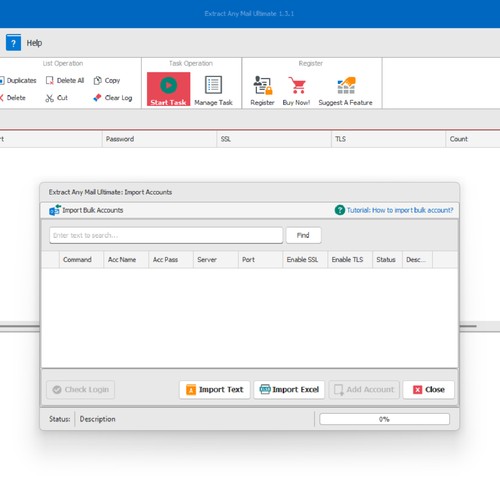Click the Cut scissors icon
500x500 pixels.
[x=50, y=98]
